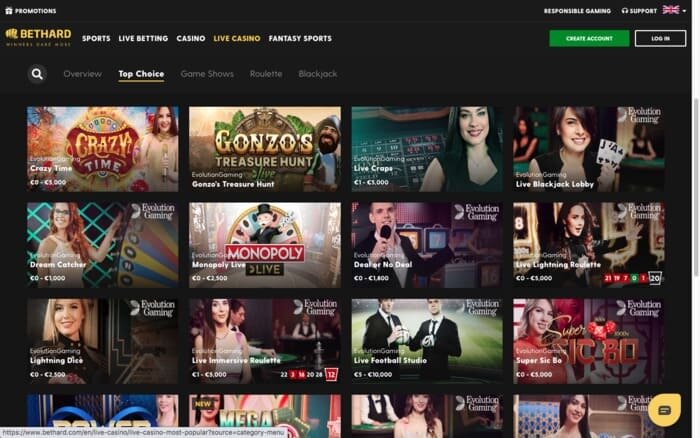Open Live Blackjack Lobby tile
Screen dimensions: 700x438
589,149
